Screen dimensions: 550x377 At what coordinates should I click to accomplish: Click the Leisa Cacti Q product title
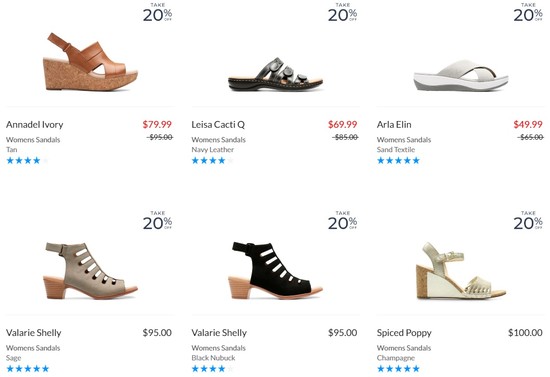(x=218, y=124)
